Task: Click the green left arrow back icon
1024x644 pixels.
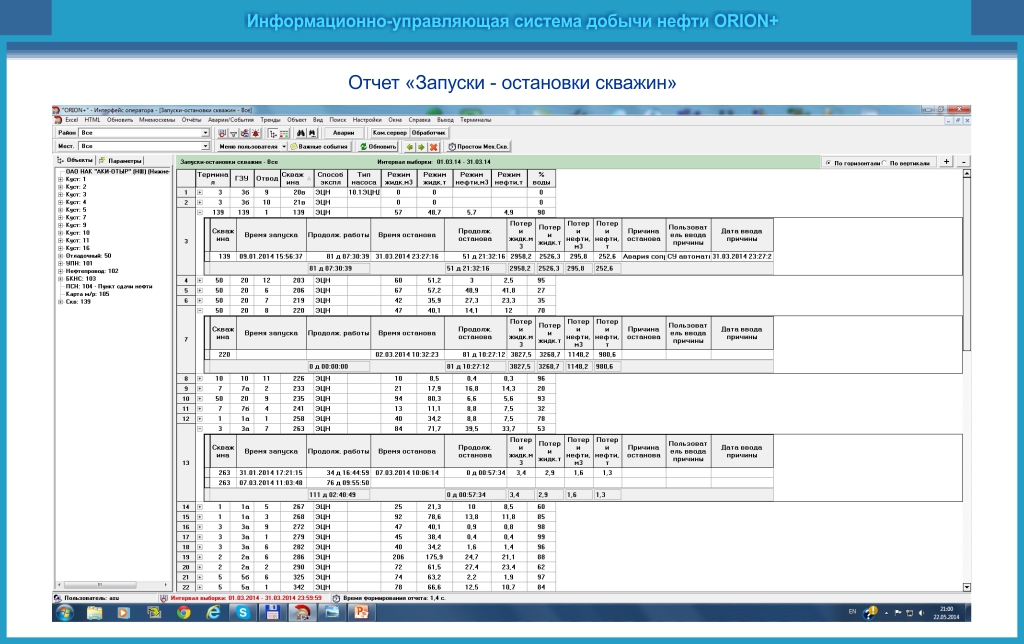Action: tap(409, 147)
